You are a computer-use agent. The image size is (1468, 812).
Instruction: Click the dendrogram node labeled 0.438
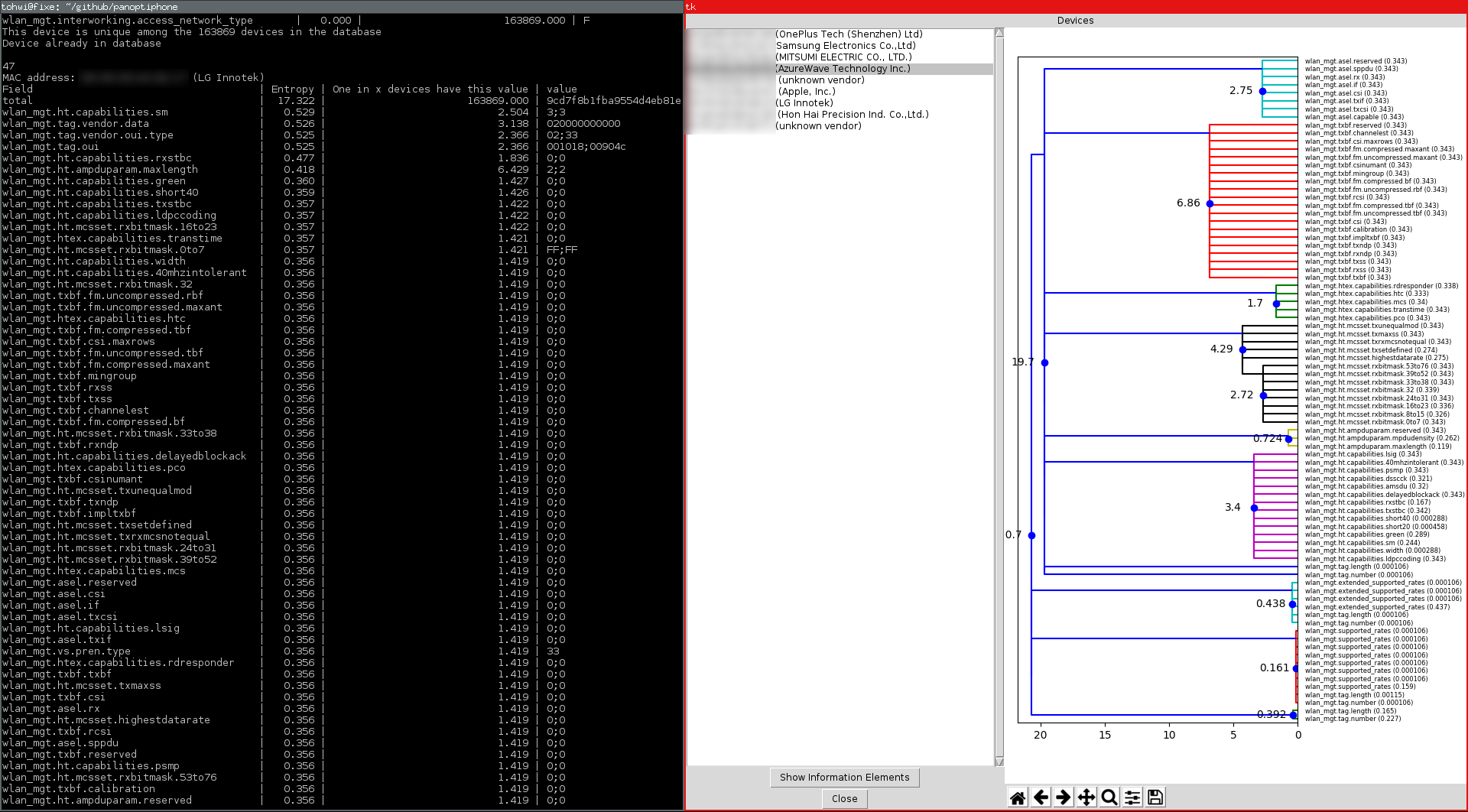coord(1292,604)
